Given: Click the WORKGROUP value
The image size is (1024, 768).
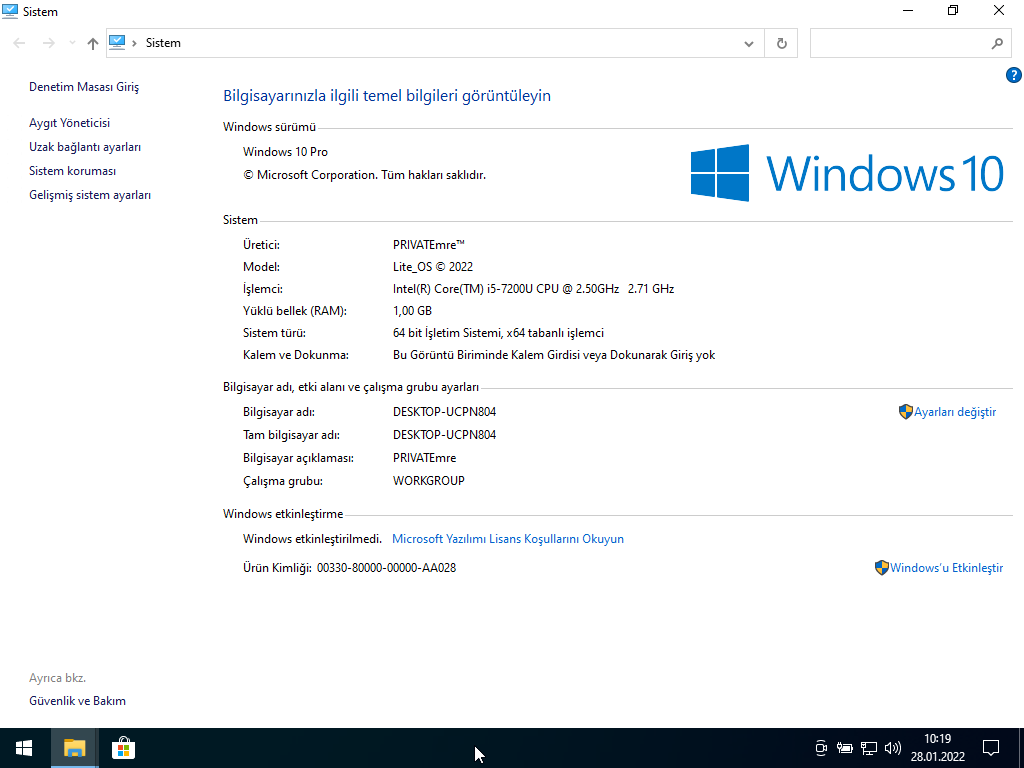Looking at the screenshot, I should click(x=428, y=481).
